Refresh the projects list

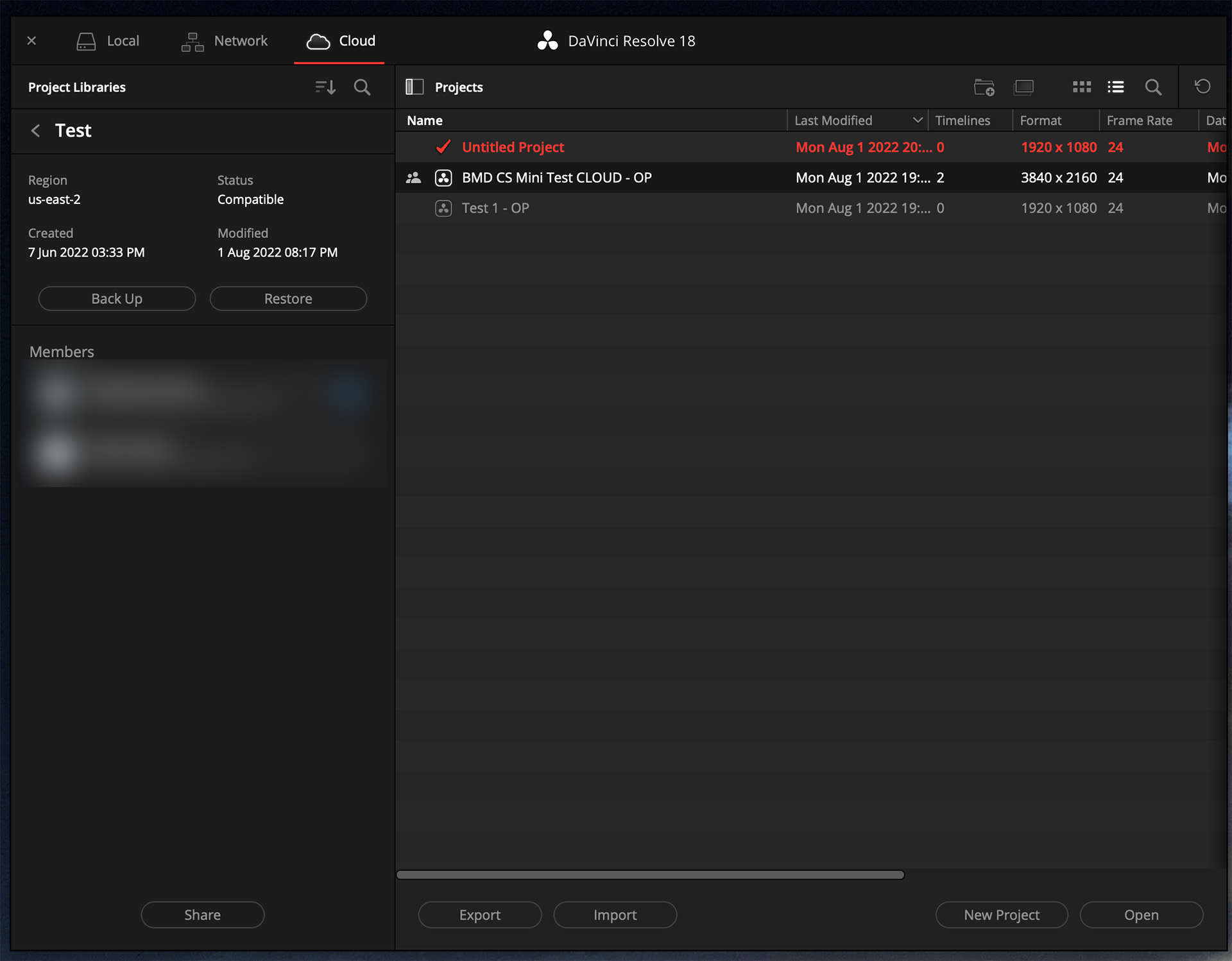point(1202,86)
